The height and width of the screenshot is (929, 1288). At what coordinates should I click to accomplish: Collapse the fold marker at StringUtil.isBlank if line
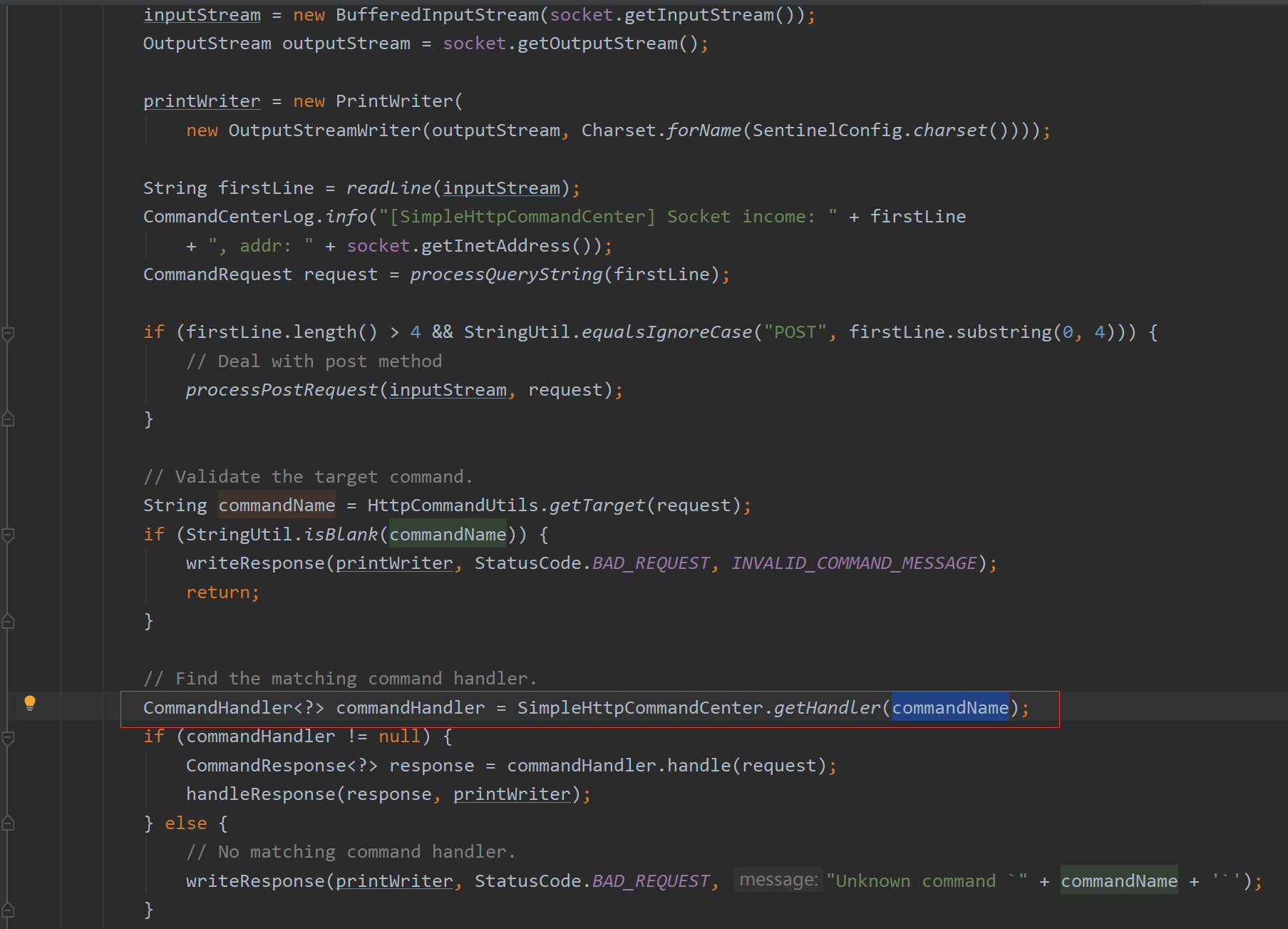pos(9,535)
